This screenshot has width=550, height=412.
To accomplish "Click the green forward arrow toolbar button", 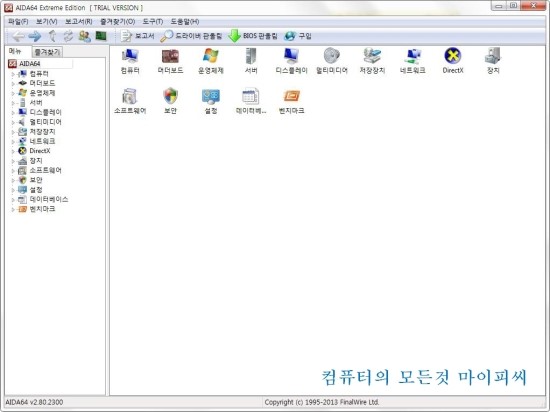I will (34, 36).
